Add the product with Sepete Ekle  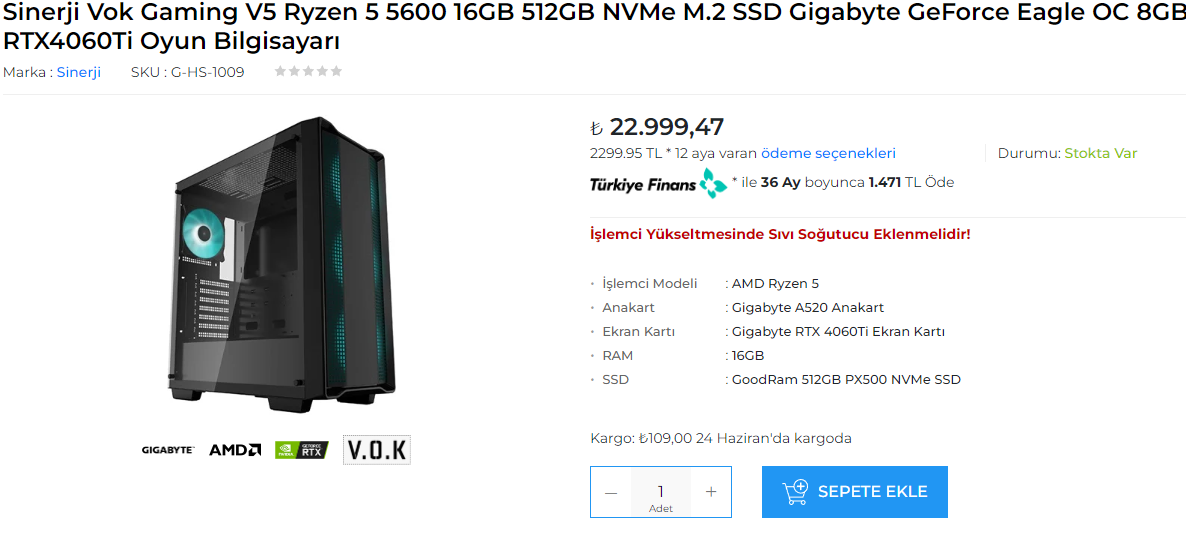tap(855, 492)
